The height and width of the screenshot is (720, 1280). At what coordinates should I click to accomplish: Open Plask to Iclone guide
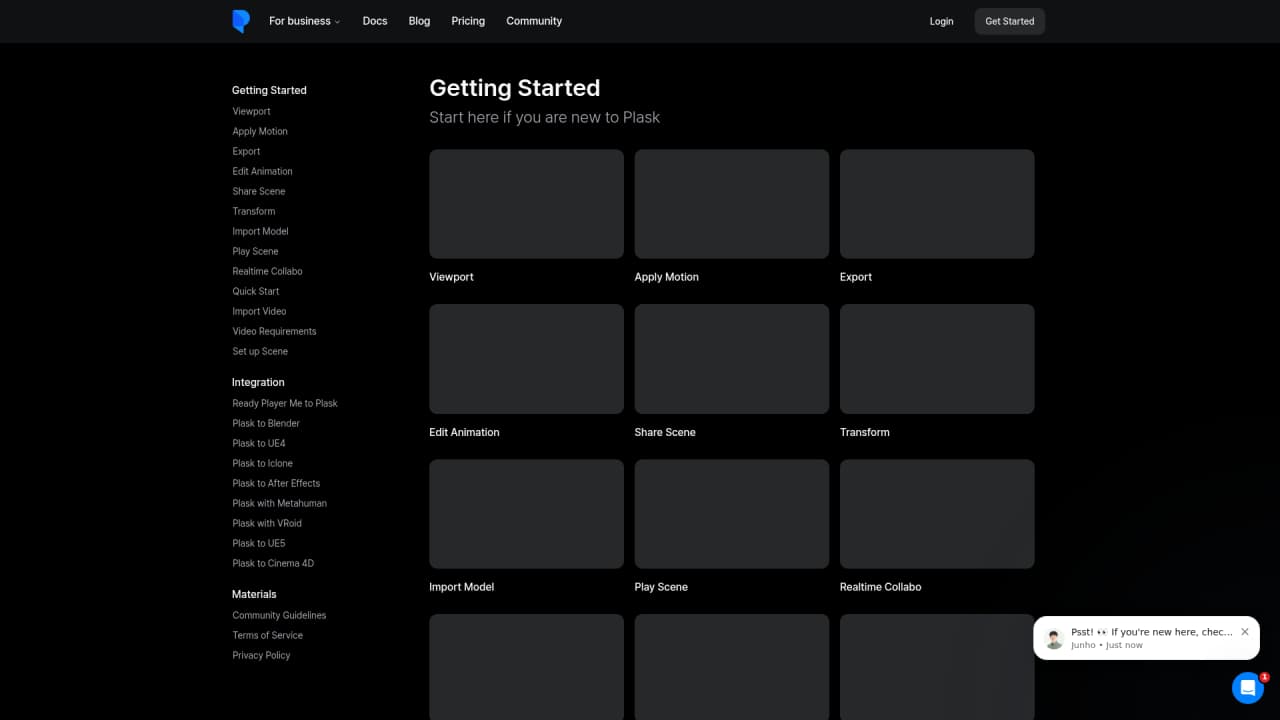263,463
